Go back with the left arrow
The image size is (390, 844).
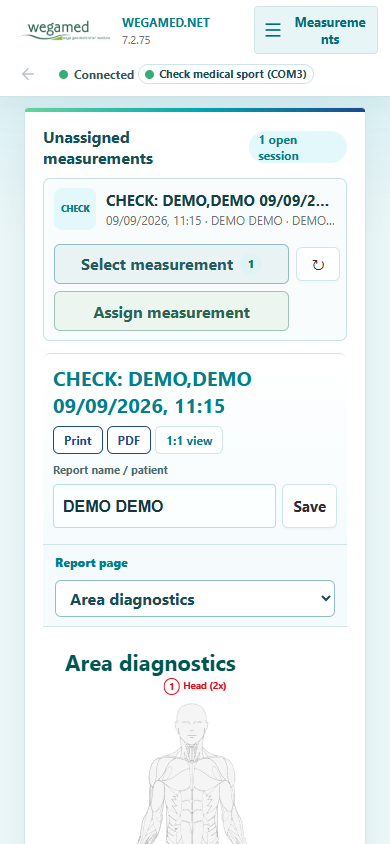pos(27,74)
